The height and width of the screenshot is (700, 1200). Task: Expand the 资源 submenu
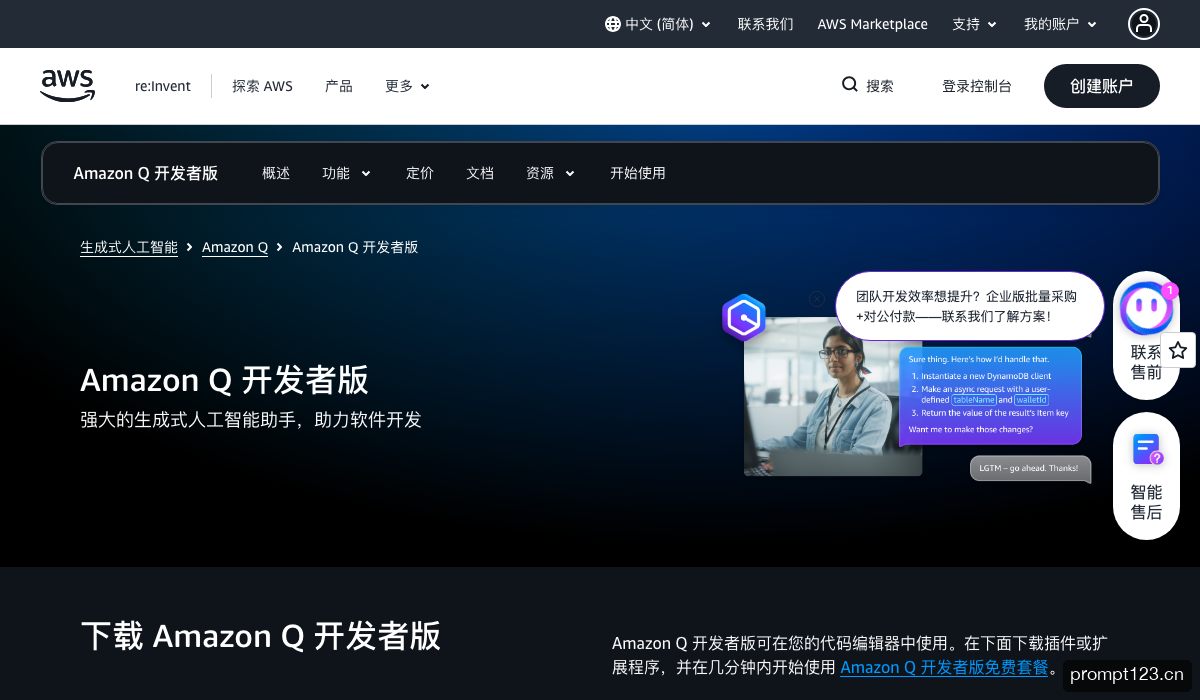550,173
